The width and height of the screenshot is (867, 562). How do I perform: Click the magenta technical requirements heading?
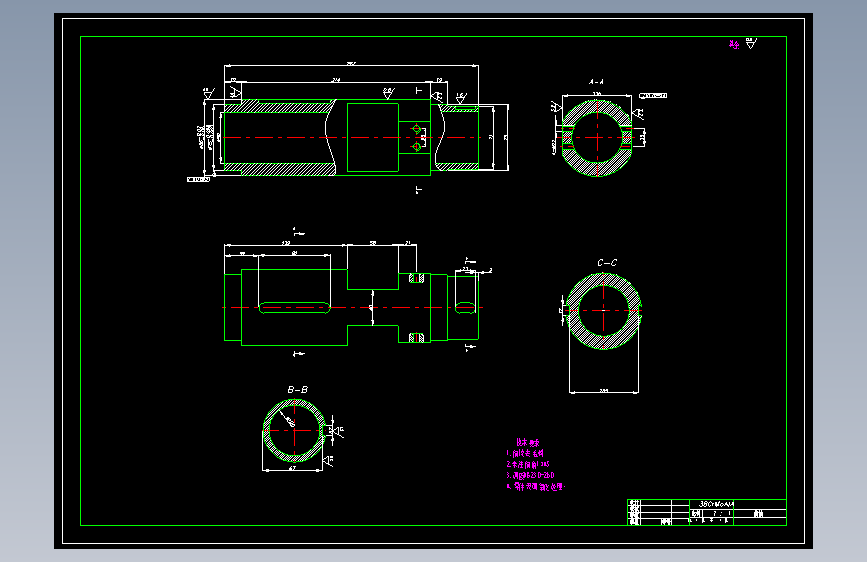point(527,443)
